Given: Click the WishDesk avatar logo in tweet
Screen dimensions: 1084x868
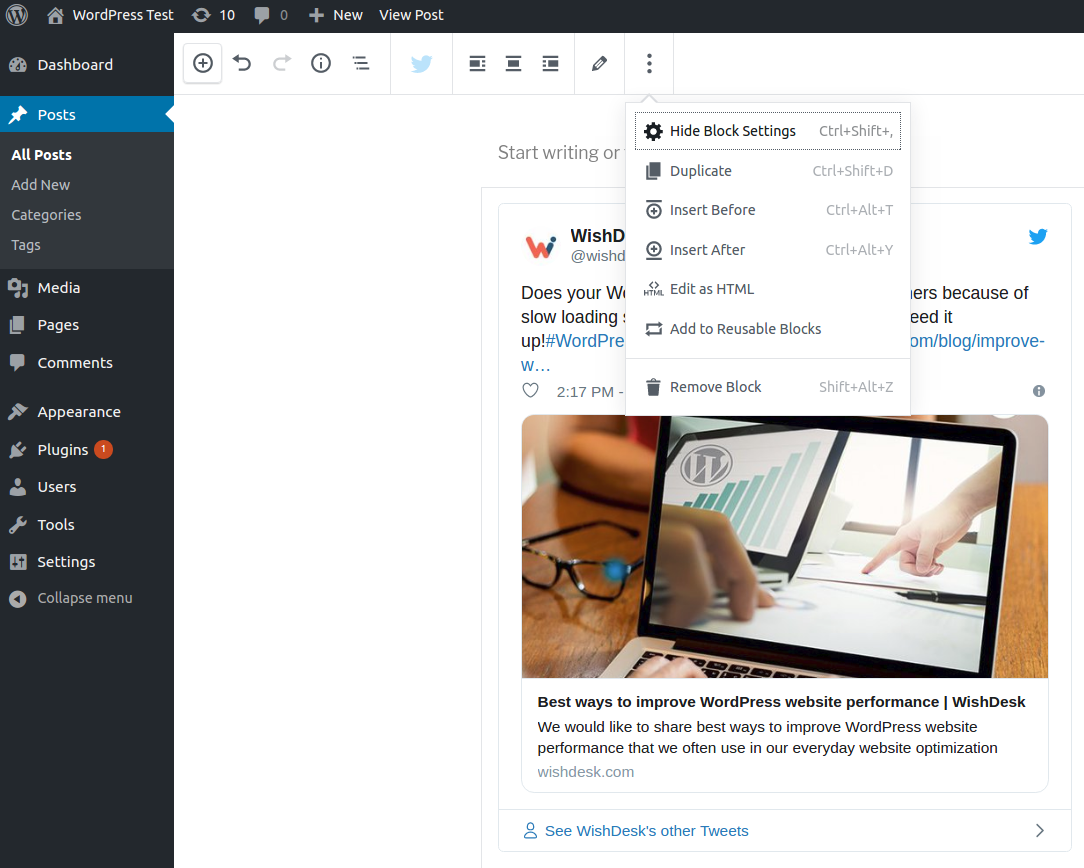Looking at the screenshot, I should (x=541, y=247).
